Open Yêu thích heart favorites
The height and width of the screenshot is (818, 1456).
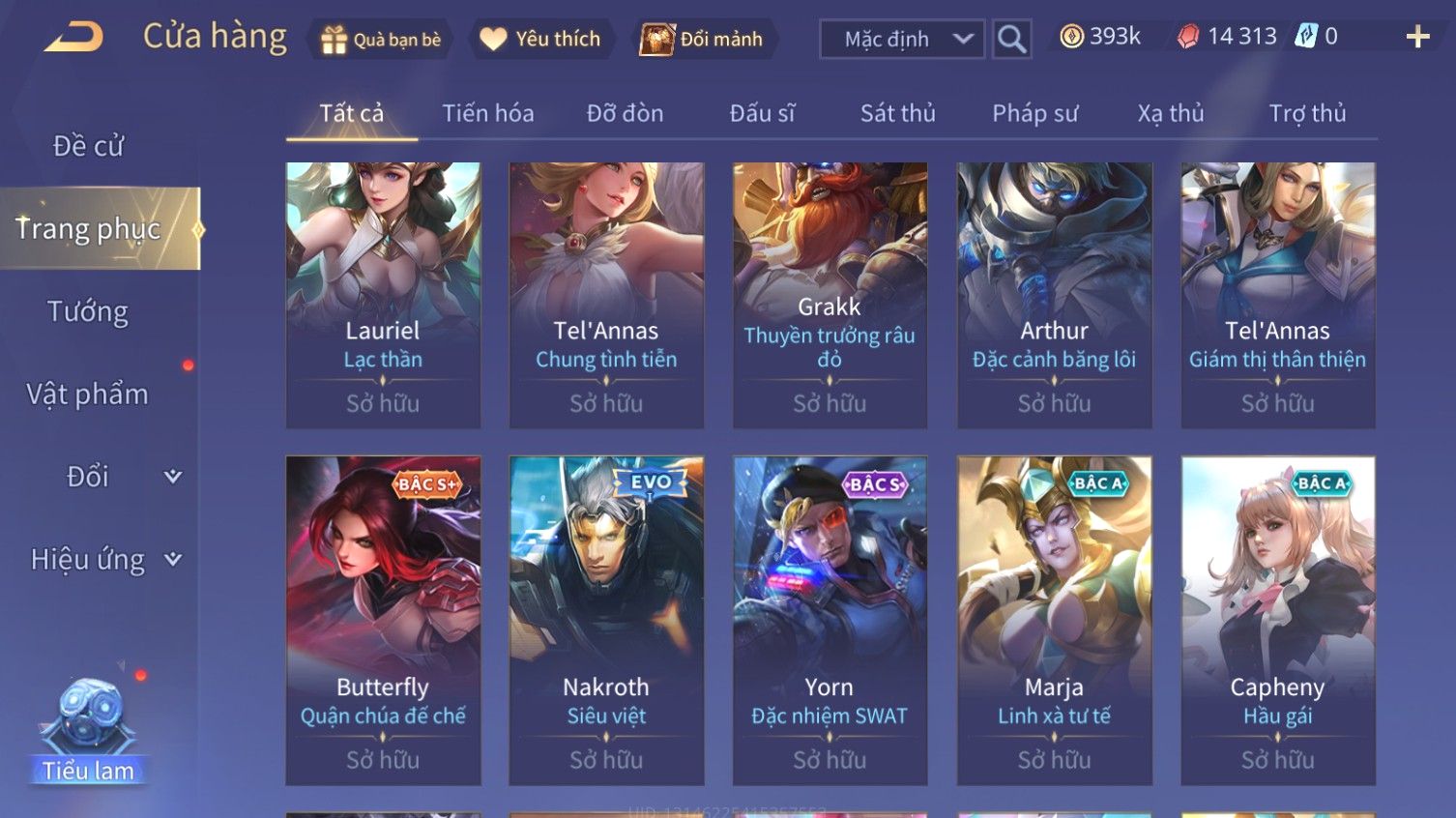[x=493, y=40]
